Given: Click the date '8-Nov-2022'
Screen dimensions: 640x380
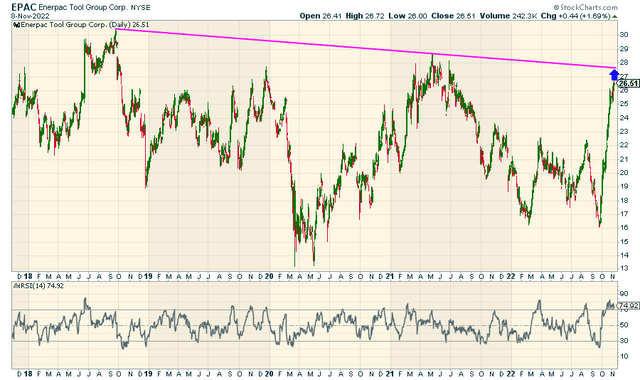Looking at the screenshot, I should (31, 16).
